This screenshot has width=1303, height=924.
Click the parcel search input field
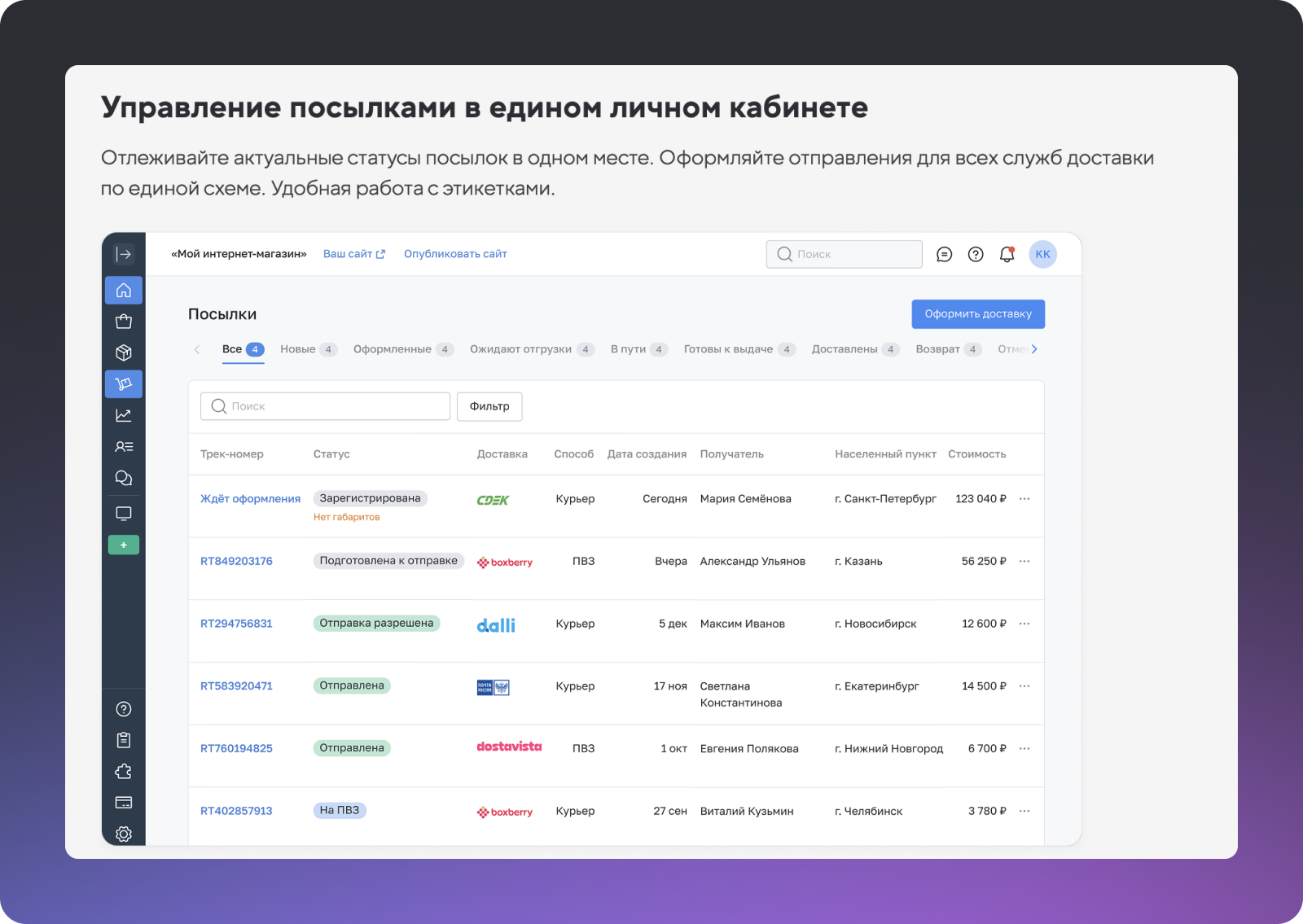[324, 405]
